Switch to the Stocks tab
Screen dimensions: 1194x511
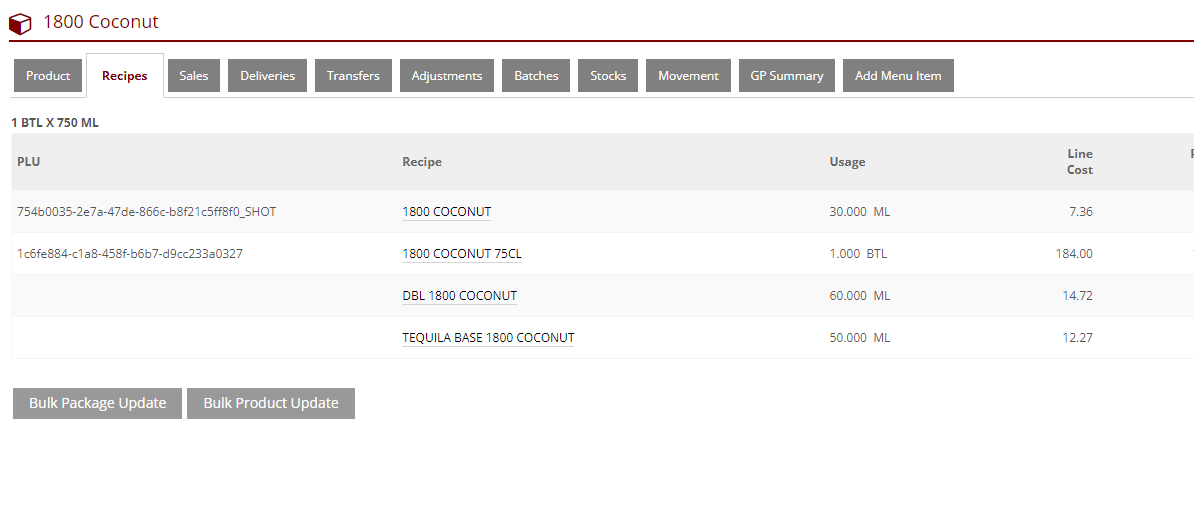point(608,76)
